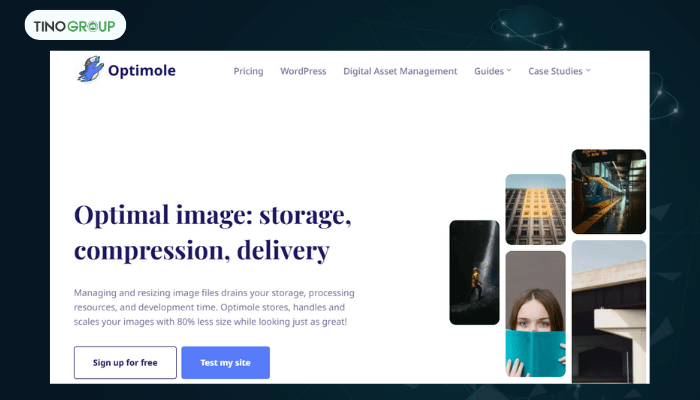
Task: Open the Pricing menu link
Action: 248,71
